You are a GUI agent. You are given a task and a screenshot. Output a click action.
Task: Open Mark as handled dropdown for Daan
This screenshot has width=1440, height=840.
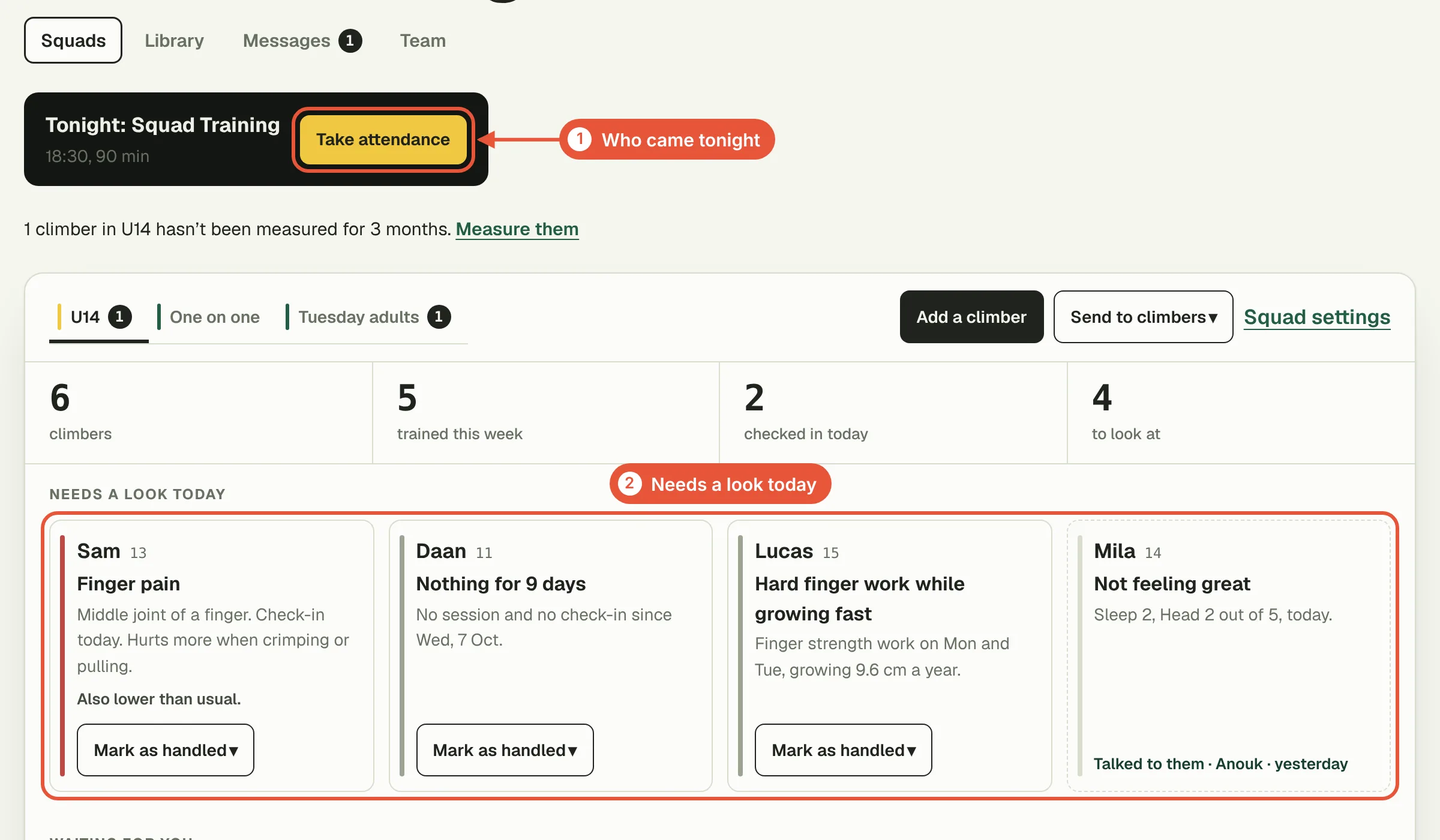tap(505, 750)
